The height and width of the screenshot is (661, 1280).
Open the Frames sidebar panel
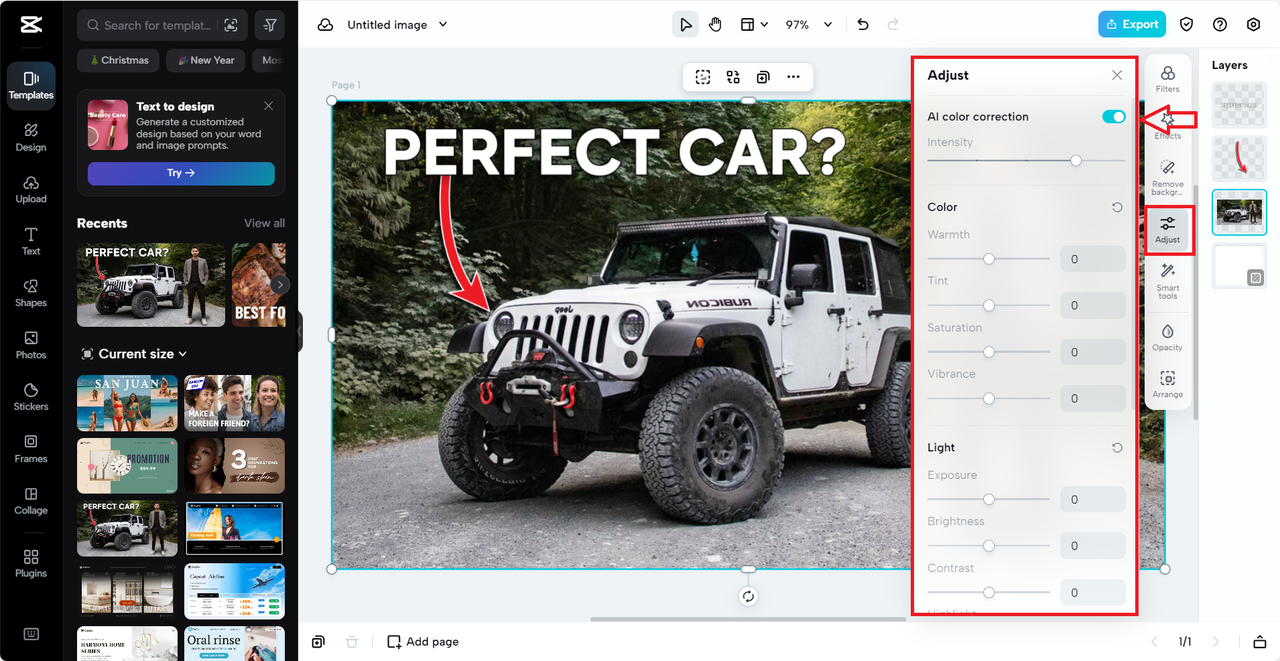click(x=31, y=449)
